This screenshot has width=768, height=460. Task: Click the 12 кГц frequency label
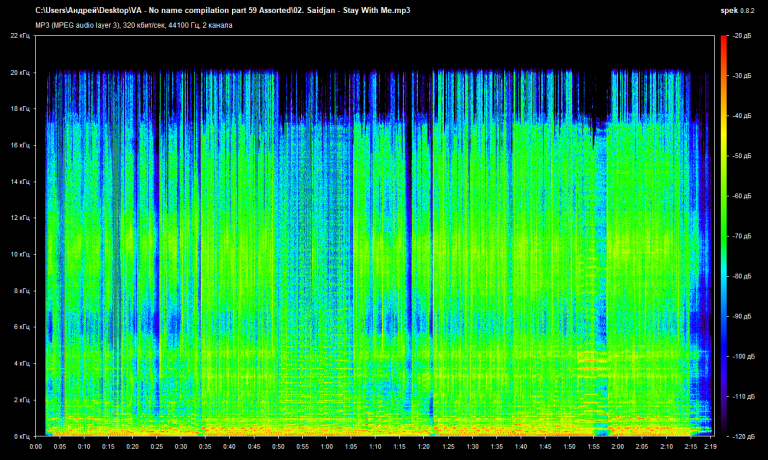point(21,218)
